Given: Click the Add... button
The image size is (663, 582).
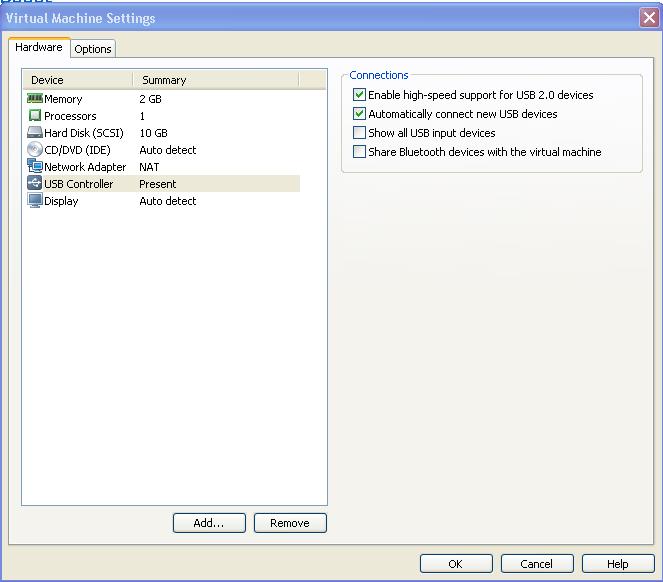Looking at the screenshot, I should click(x=209, y=523).
